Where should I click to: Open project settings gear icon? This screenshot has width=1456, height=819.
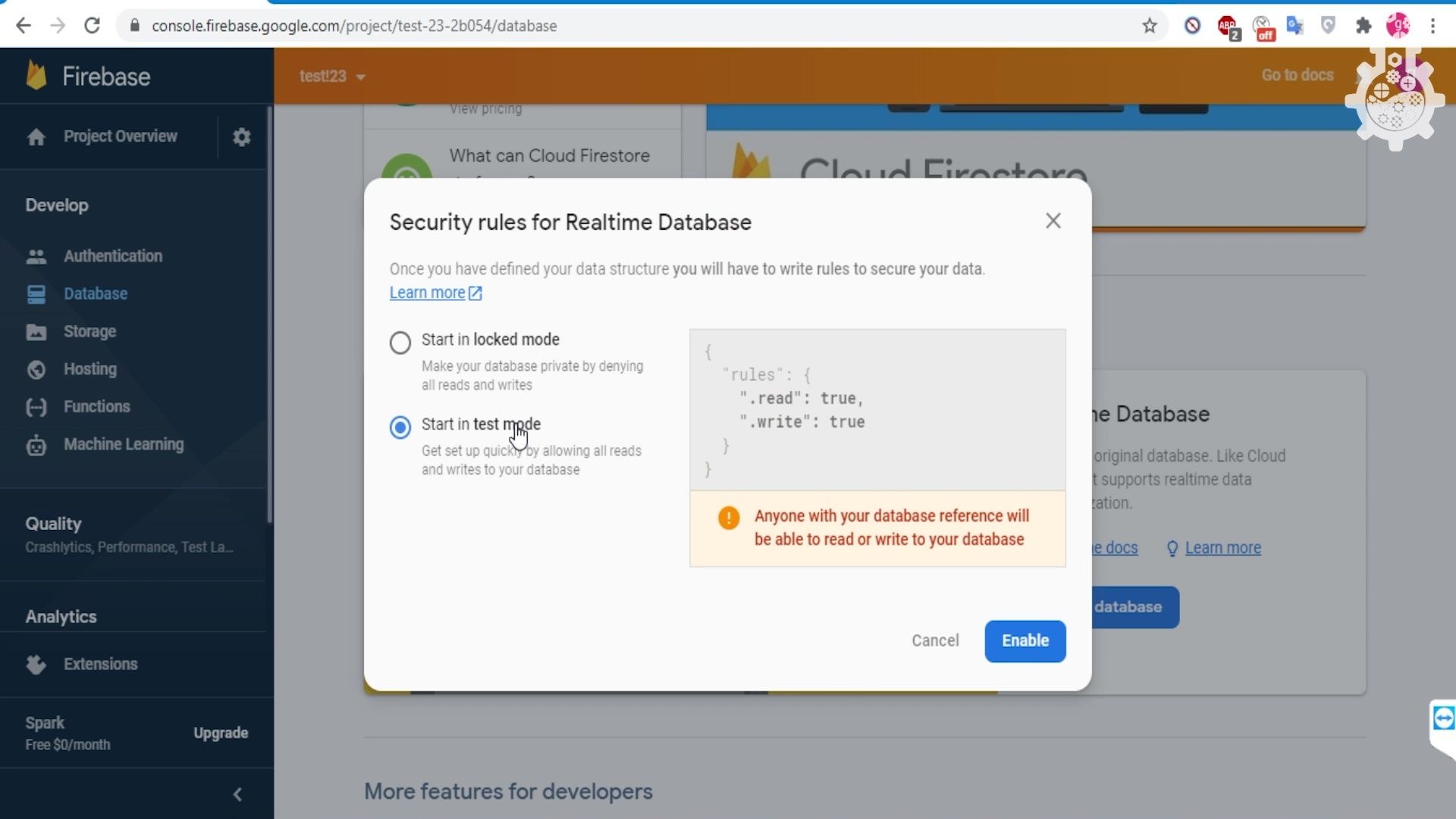pyautogui.click(x=241, y=137)
